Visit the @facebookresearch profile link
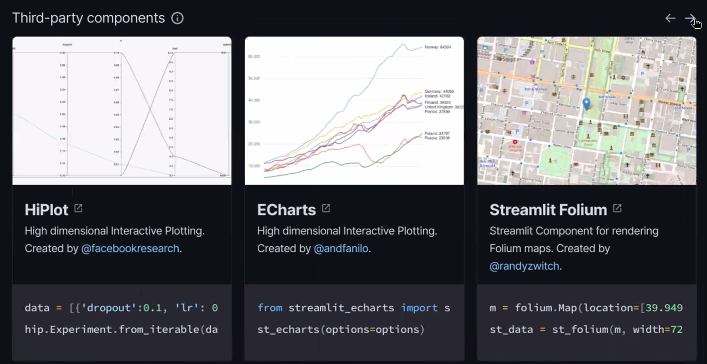The width and height of the screenshot is (707, 364). coord(130,249)
